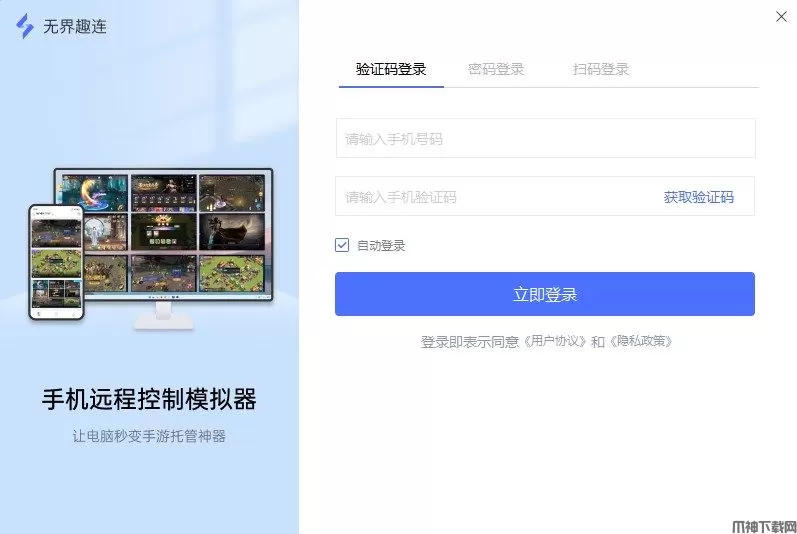The width and height of the screenshot is (797, 534).
Task: Click the 让电脑秒变手游托管神器 subtitle text
Action: 149,436
